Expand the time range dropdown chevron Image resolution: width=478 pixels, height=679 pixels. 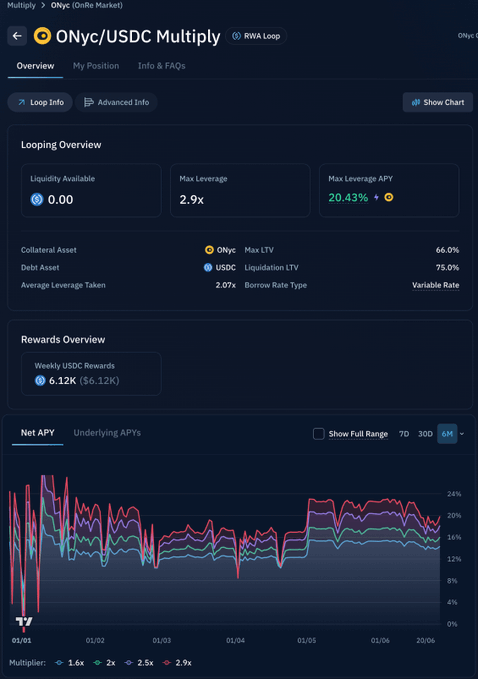click(462, 434)
